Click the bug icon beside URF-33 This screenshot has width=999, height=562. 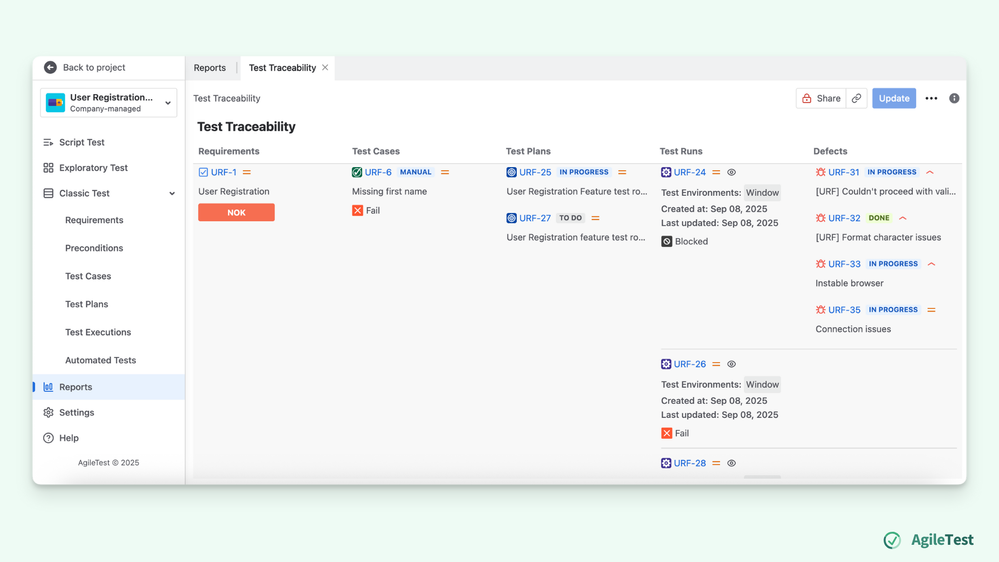[x=821, y=264]
